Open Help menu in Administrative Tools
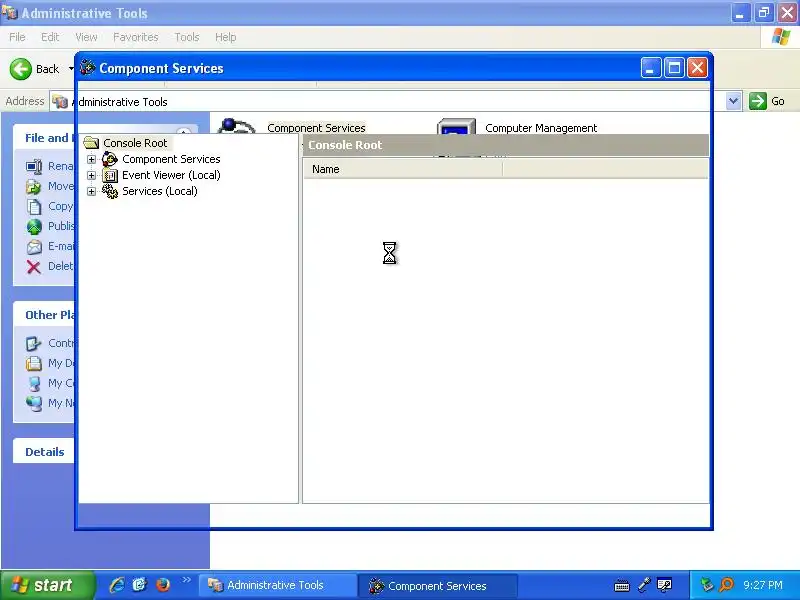The height and width of the screenshot is (600, 800). (225, 37)
